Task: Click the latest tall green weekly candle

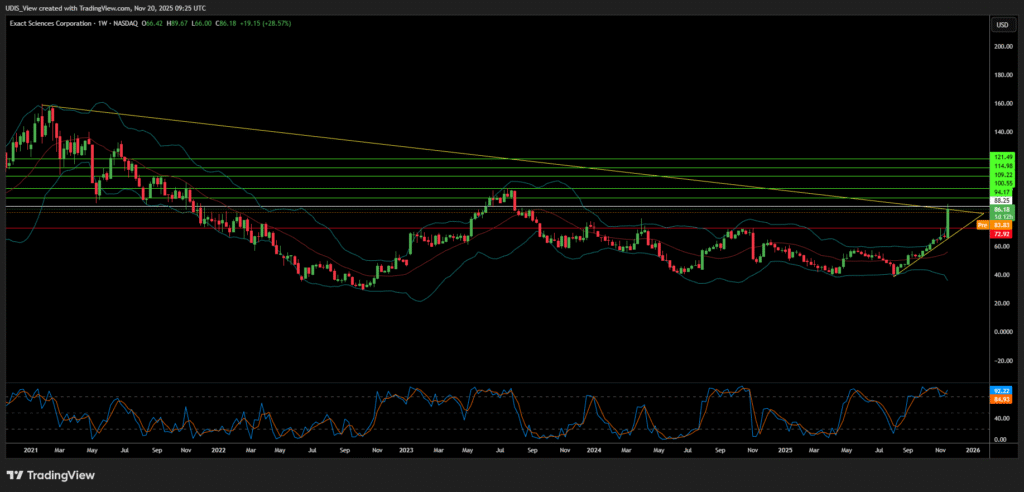Action: (x=947, y=220)
